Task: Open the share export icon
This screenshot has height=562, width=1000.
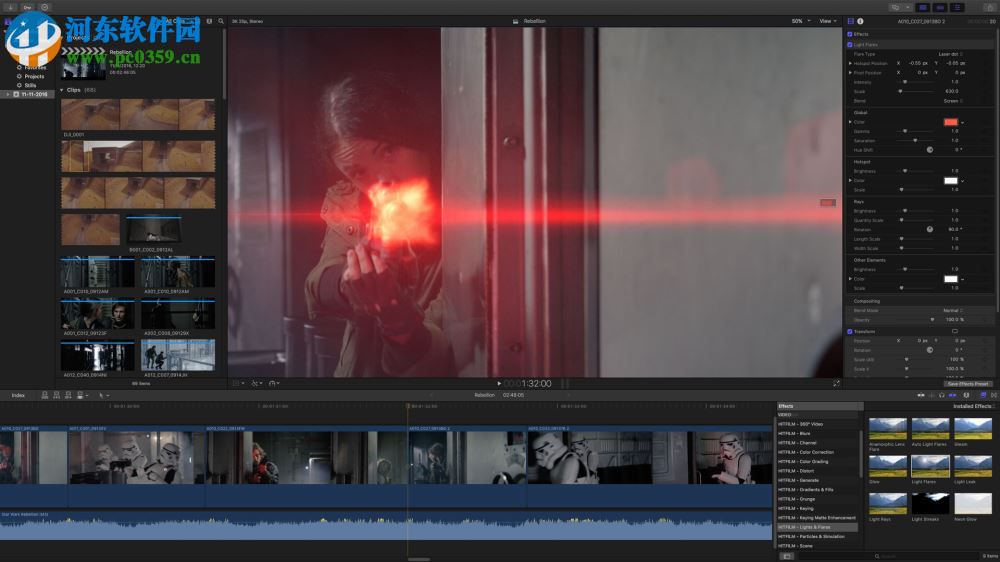Action: pyautogui.click(x=989, y=7)
